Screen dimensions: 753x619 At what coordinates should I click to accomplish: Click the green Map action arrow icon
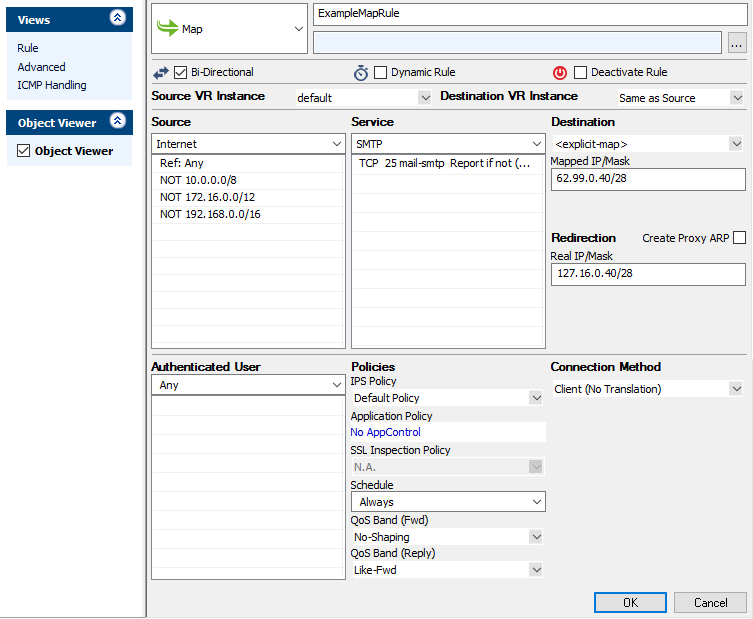point(168,28)
